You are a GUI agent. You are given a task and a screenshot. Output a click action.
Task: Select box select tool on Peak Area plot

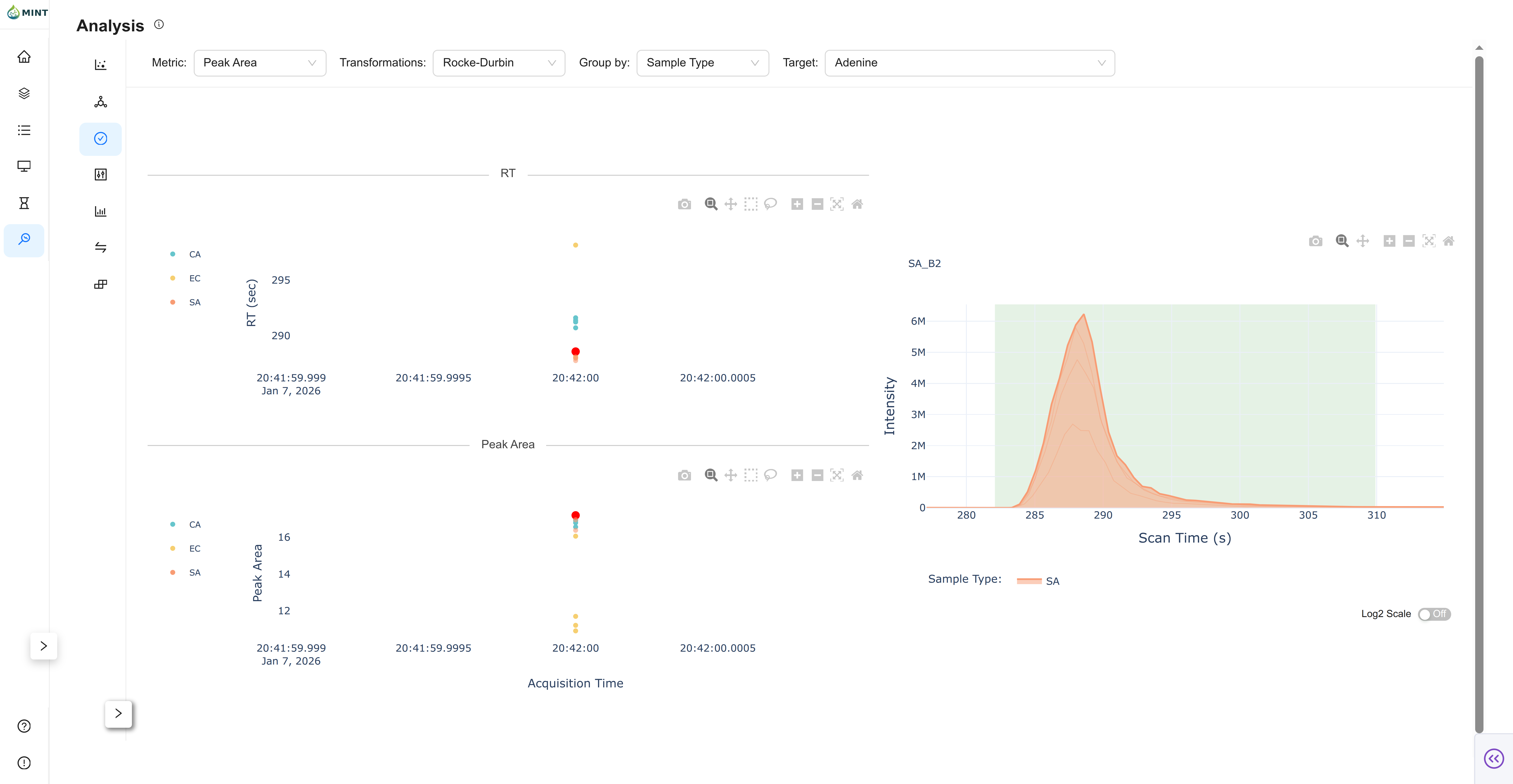tap(751, 475)
